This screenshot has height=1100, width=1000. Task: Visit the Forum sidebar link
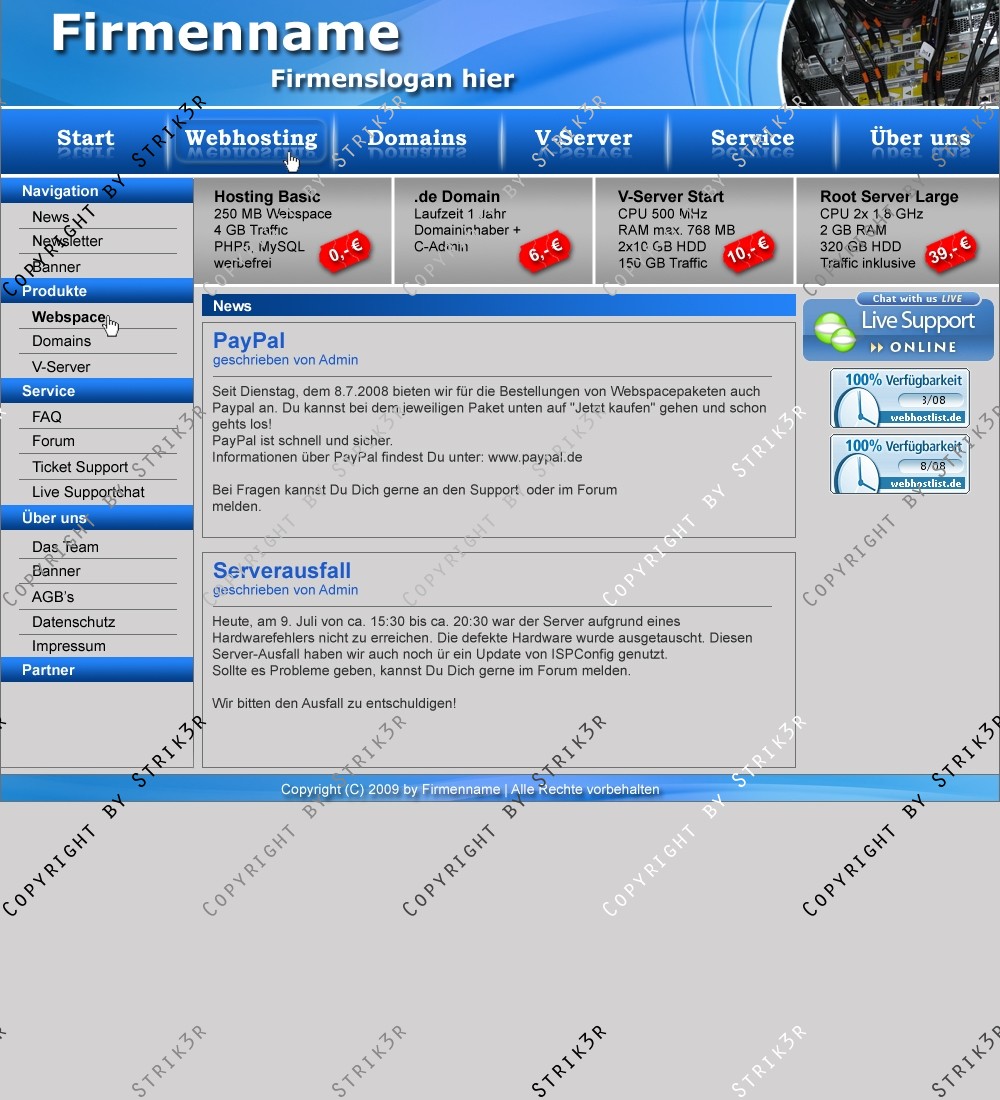click(53, 441)
